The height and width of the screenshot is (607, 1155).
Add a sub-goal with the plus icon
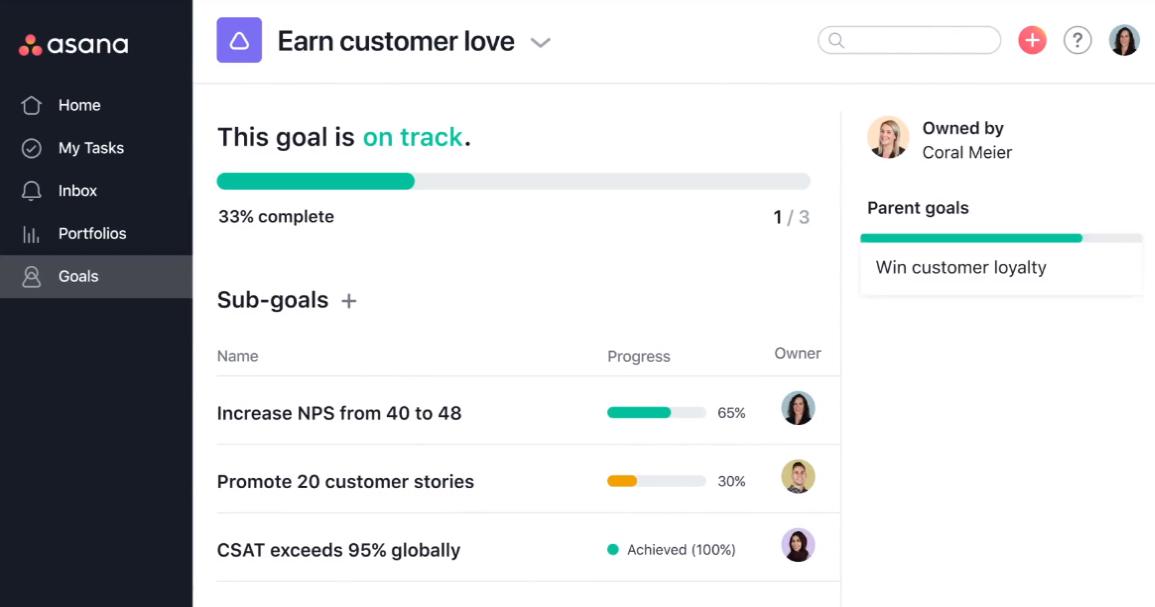[x=349, y=301]
